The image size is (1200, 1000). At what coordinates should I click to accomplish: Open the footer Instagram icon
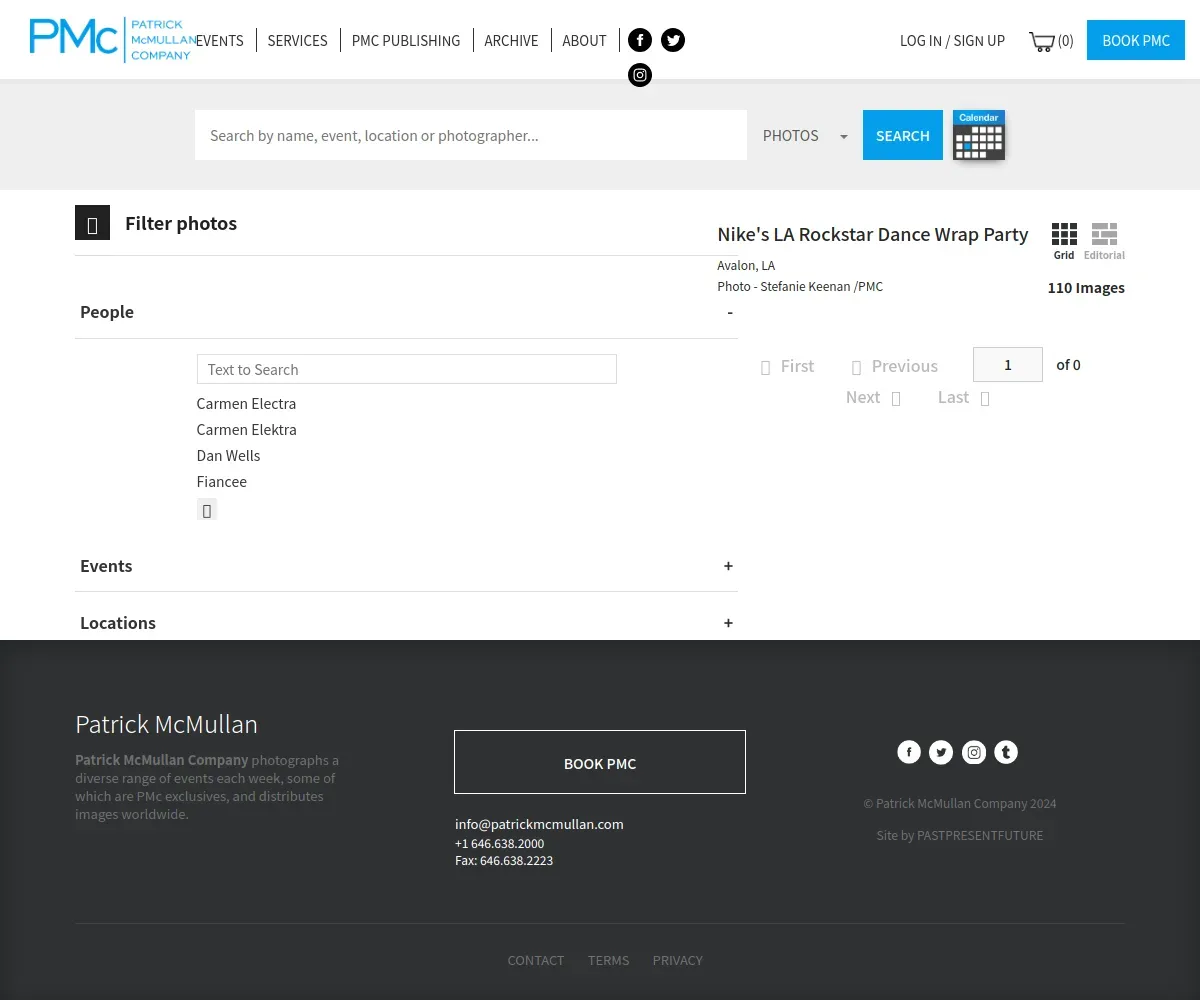point(974,752)
